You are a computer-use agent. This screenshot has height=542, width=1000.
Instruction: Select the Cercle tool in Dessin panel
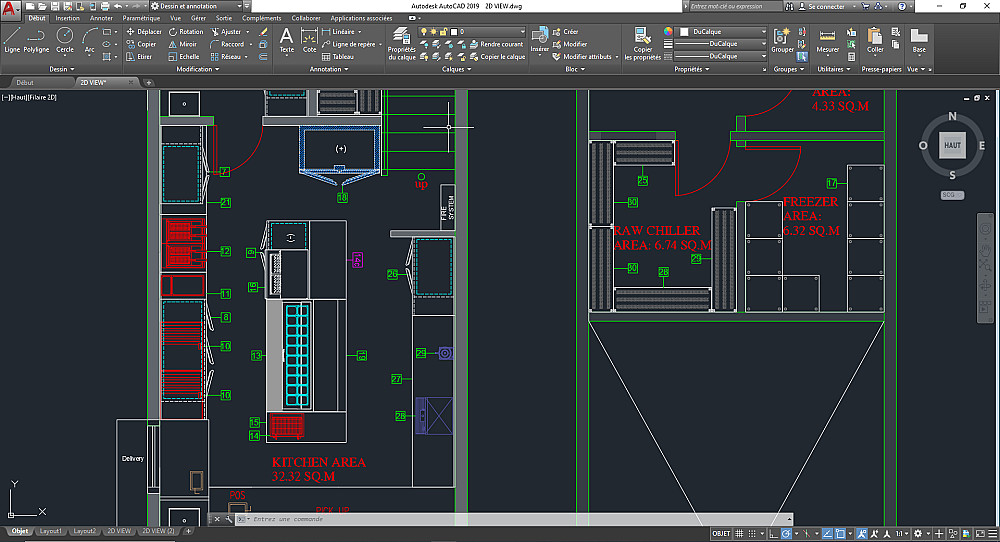click(x=65, y=40)
